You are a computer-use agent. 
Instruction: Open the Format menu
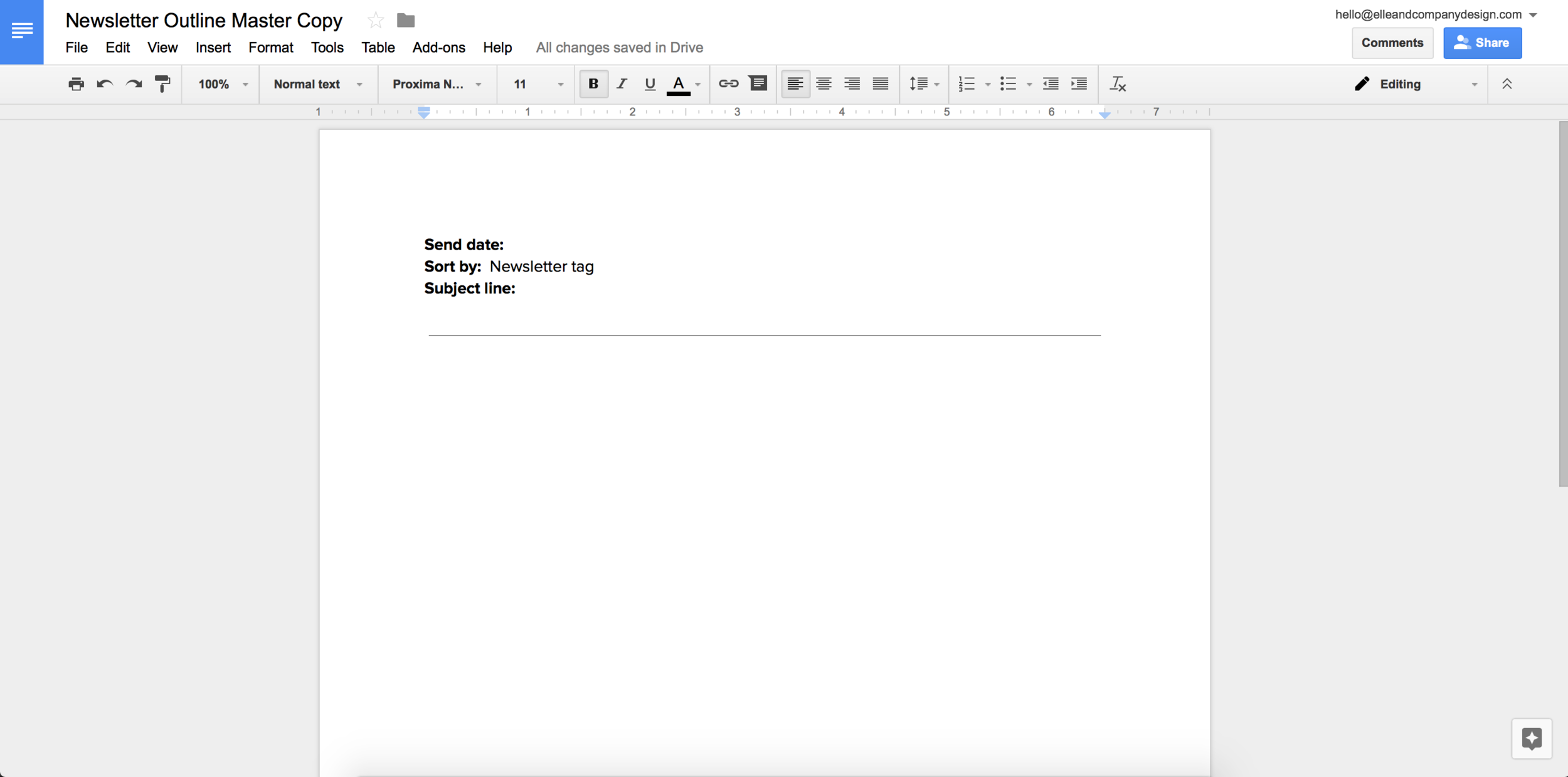click(270, 47)
